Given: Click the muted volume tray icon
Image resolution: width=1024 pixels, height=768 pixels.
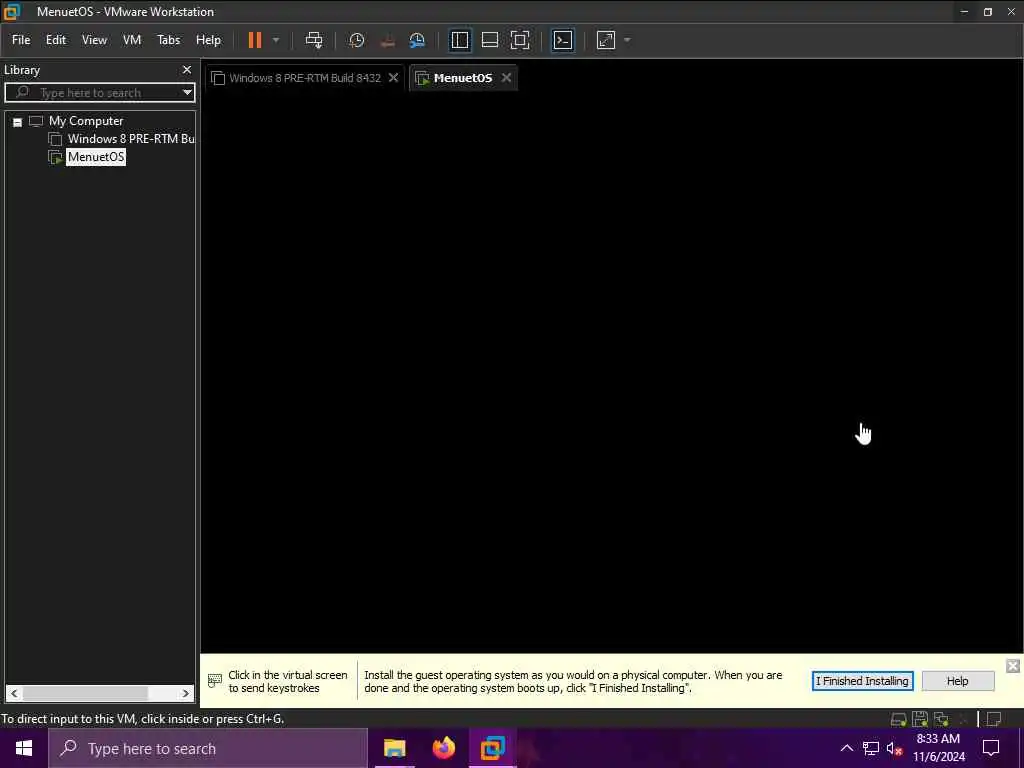Looking at the screenshot, I should tap(894, 748).
